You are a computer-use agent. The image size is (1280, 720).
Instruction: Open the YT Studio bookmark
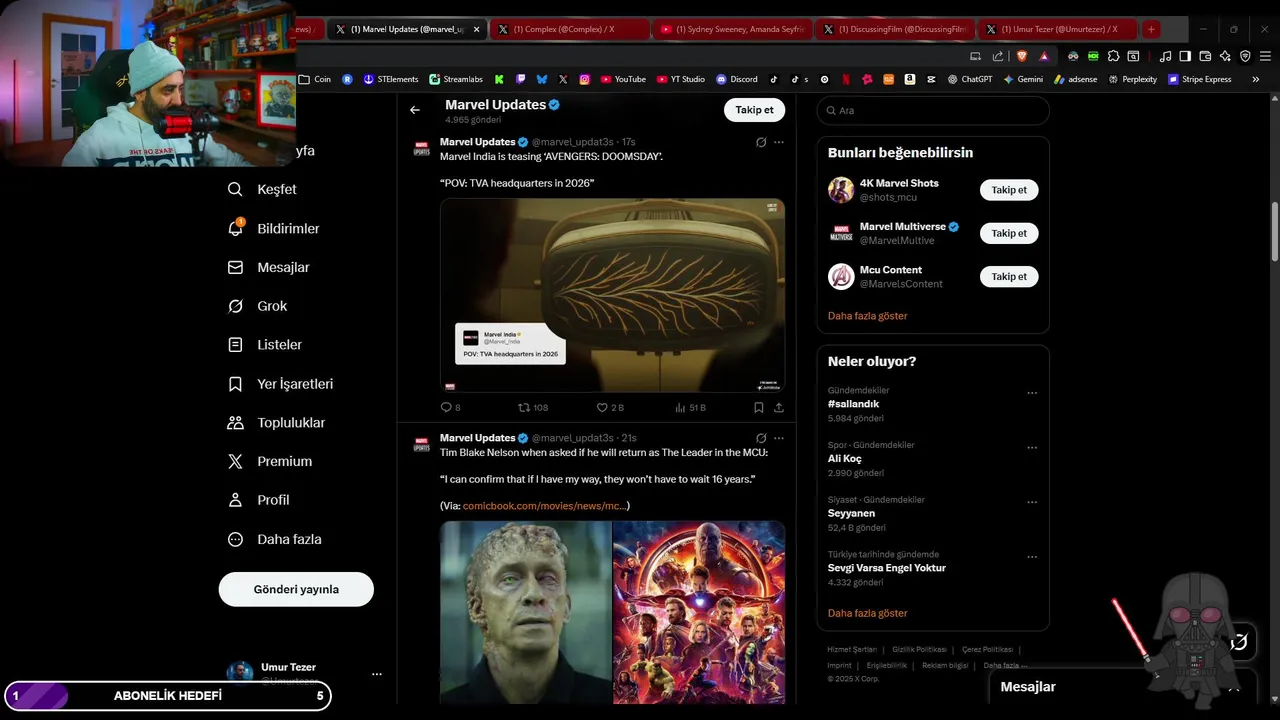coord(680,79)
